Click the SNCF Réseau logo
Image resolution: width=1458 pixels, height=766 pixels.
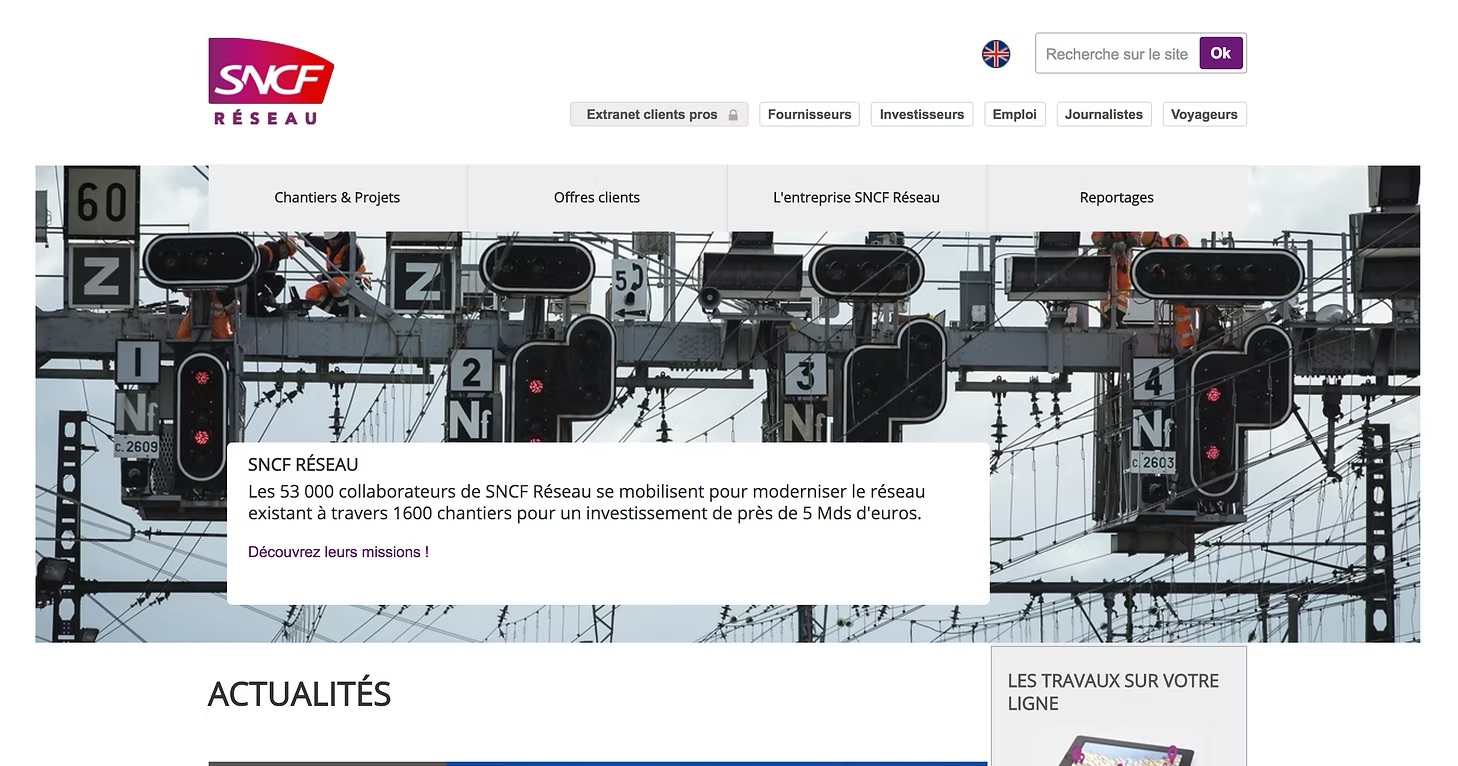(270, 82)
